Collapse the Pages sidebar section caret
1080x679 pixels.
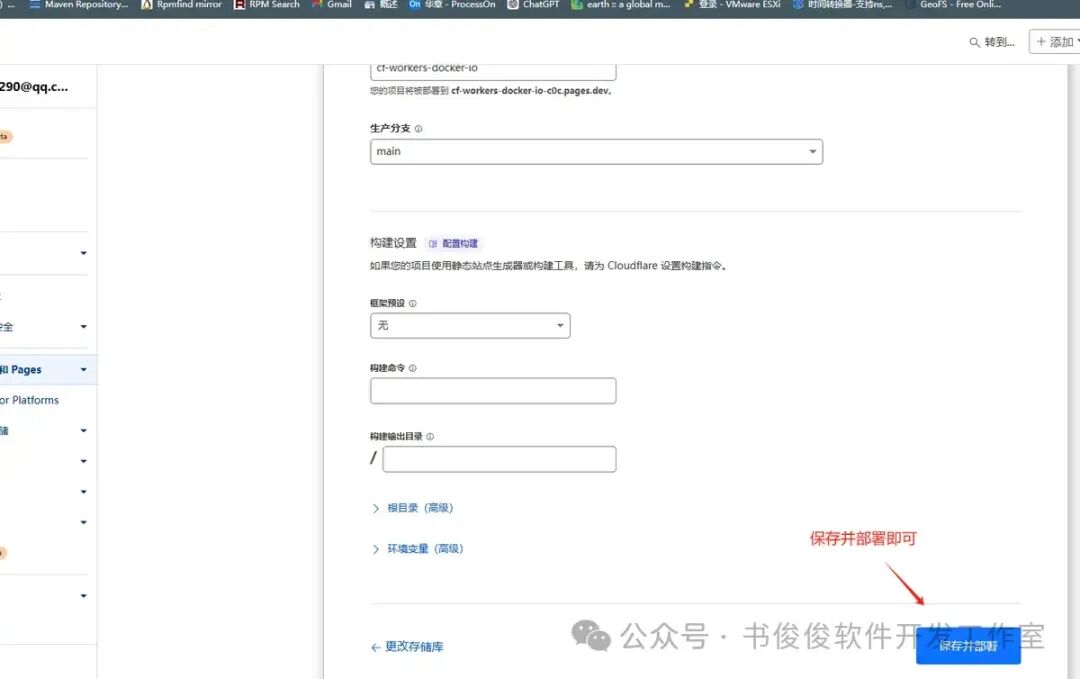(83, 370)
